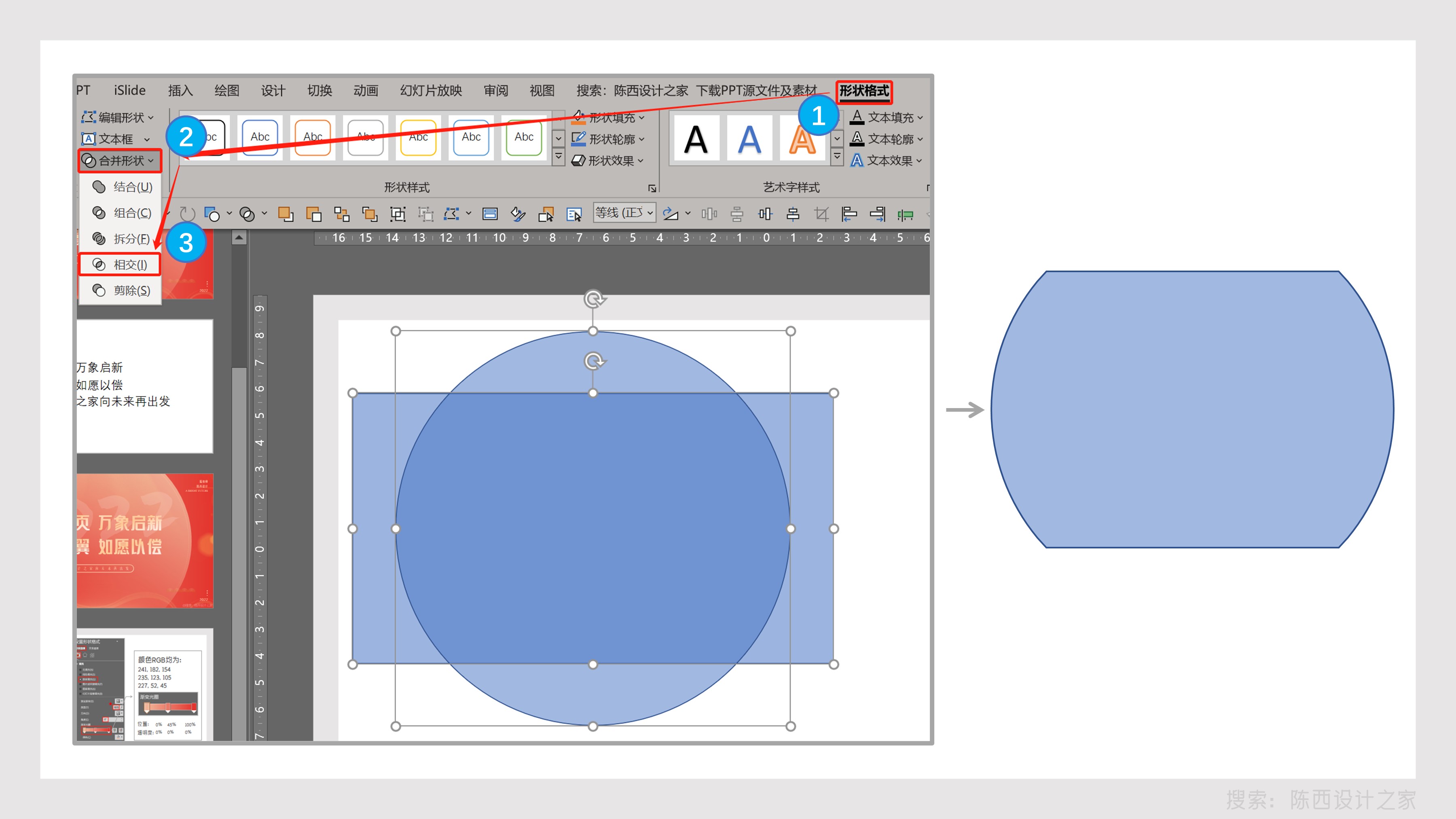Screen dimensions: 1456x819
Task: Click the align left icon in toolbar
Action: (849, 214)
